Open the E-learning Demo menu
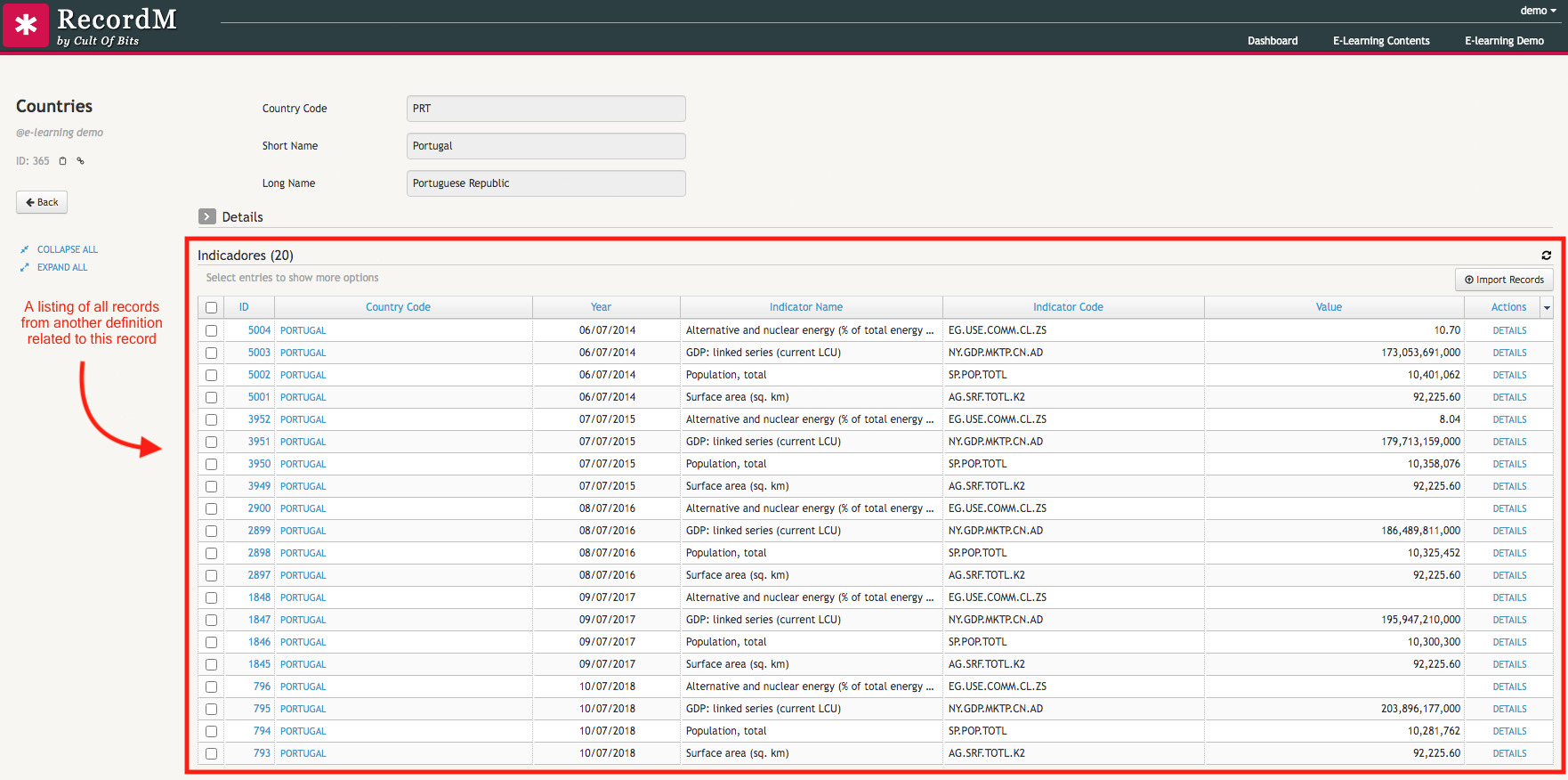This screenshot has height=780, width=1568. pyautogui.click(x=1504, y=41)
